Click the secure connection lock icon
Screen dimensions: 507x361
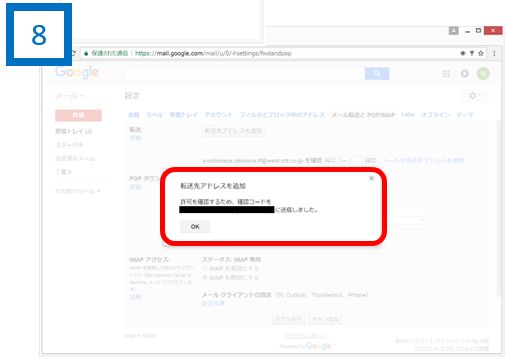click(x=86, y=53)
